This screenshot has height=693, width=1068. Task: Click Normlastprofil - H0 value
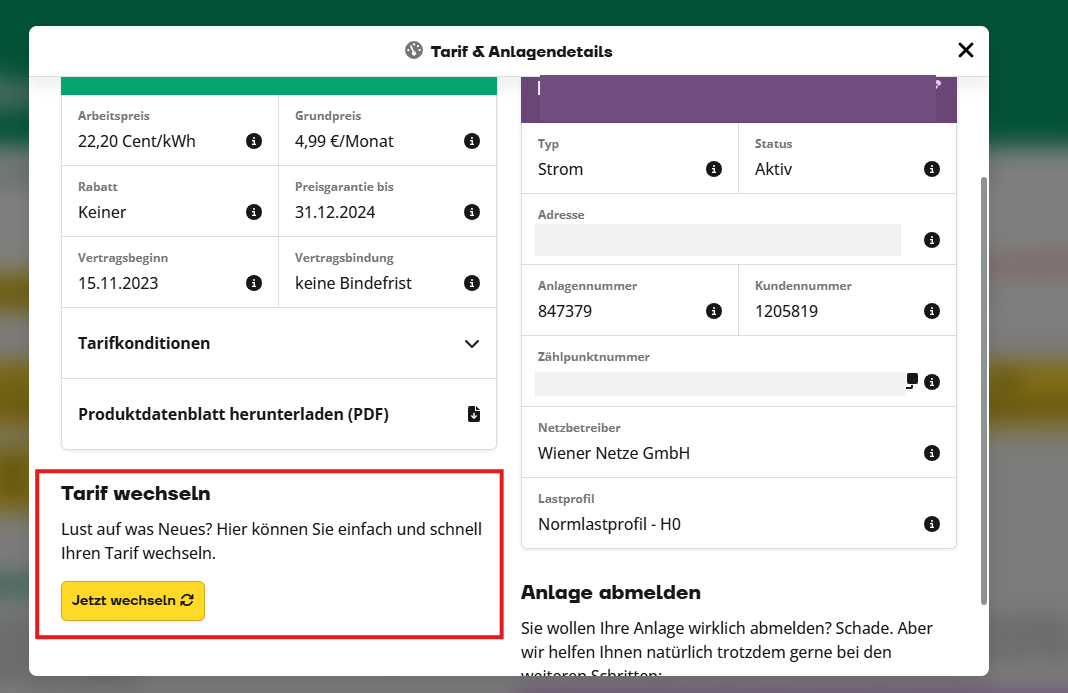pos(609,524)
